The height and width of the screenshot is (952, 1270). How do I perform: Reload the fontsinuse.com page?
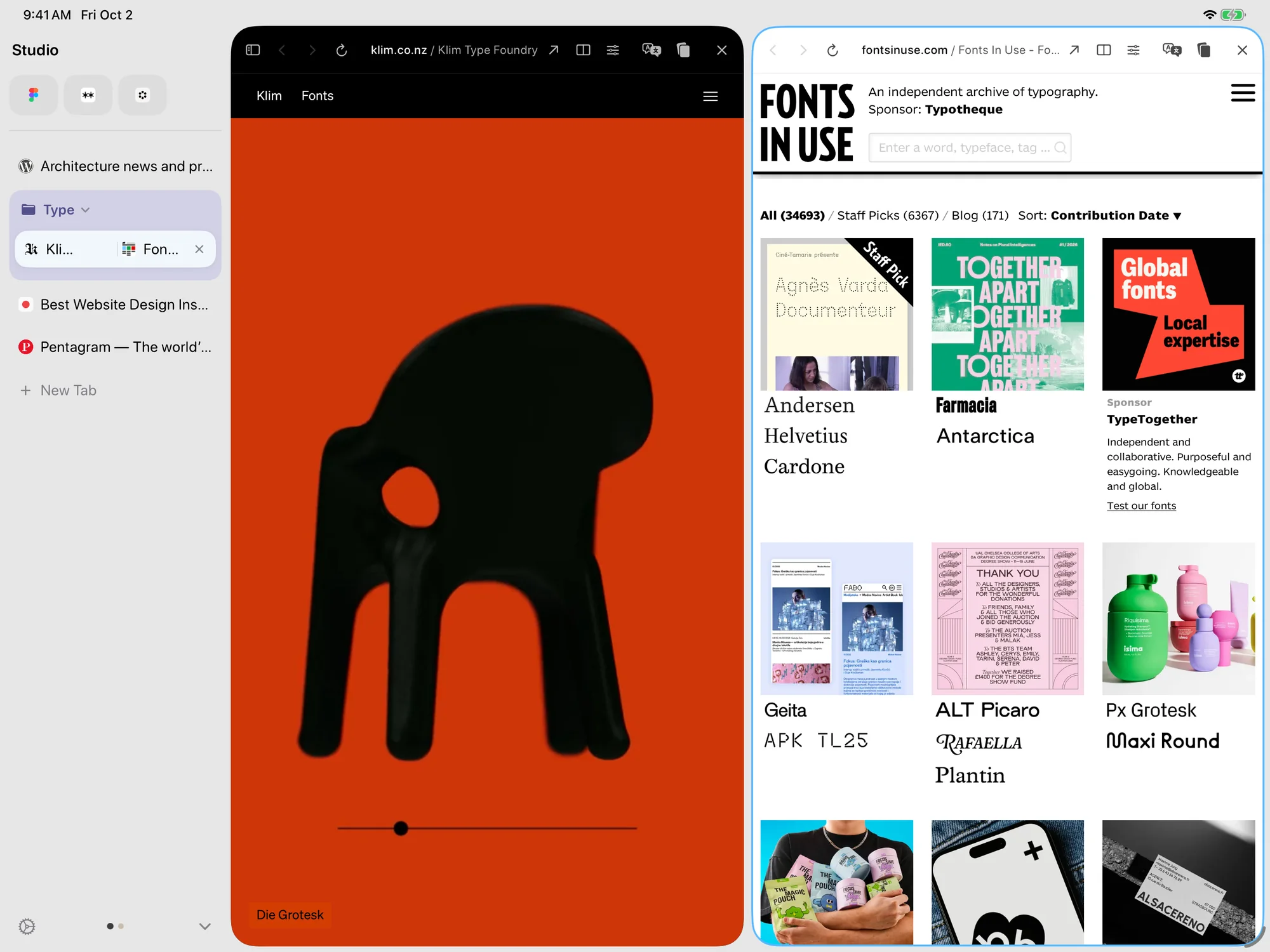[x=832, y=50]
